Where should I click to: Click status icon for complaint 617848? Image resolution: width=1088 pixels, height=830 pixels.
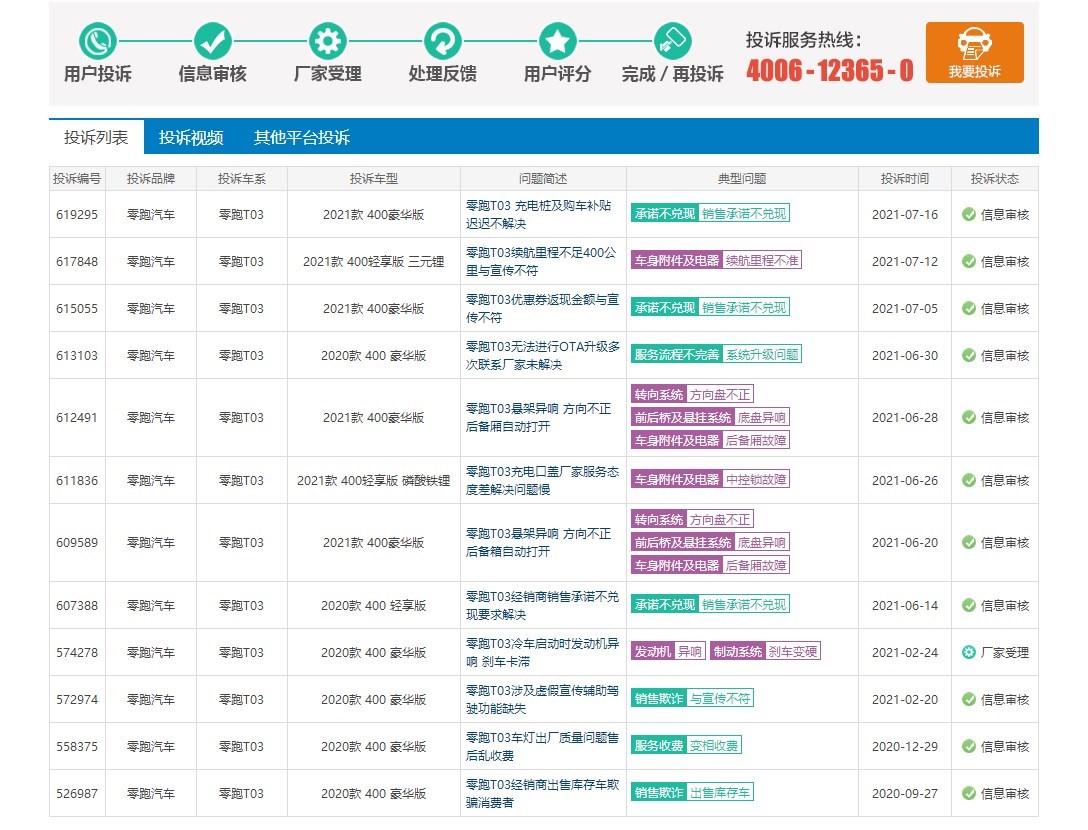pos(969,262)
